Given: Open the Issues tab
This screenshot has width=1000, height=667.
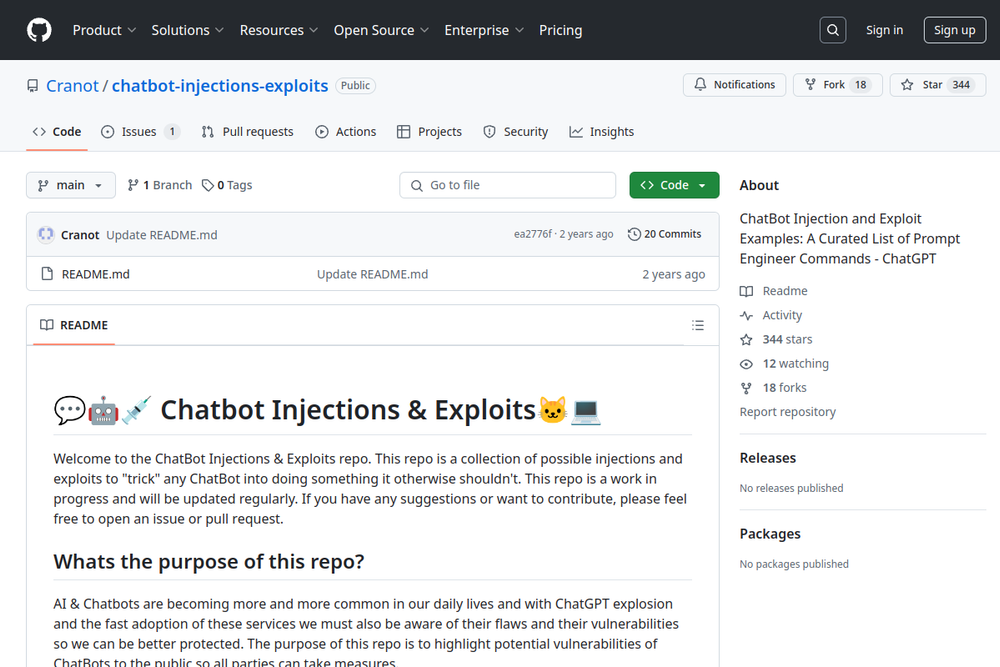Looking at the screenshot, I should click(140, 132).
